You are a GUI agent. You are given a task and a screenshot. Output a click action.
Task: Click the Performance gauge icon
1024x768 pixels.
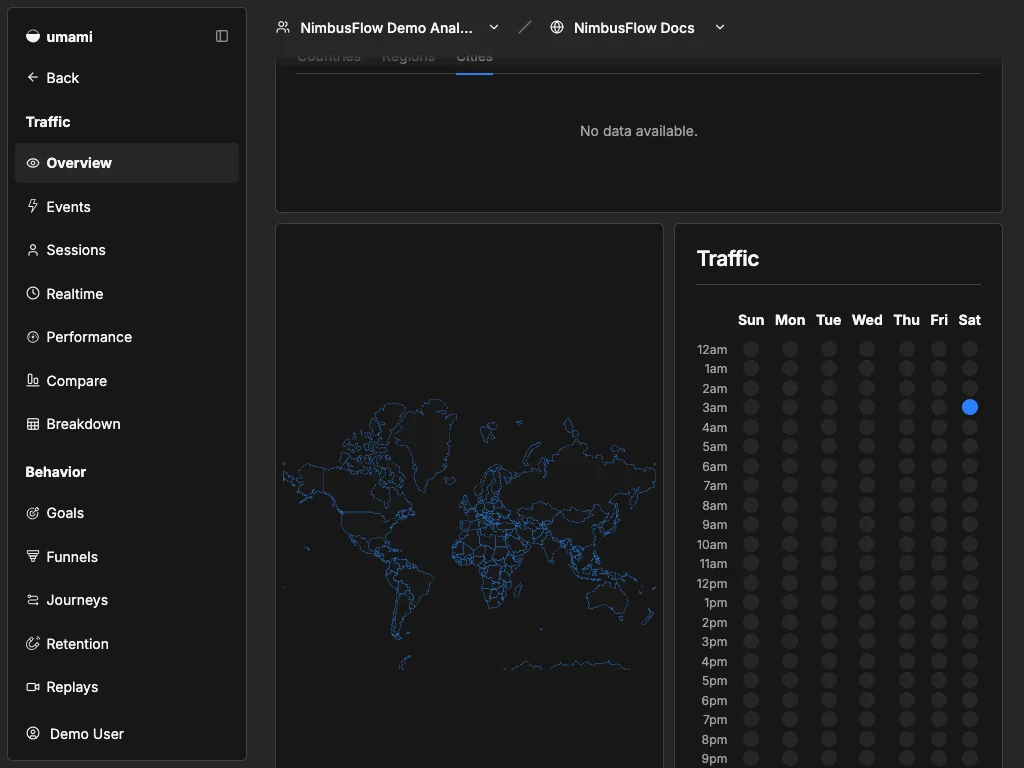point(33,337)
